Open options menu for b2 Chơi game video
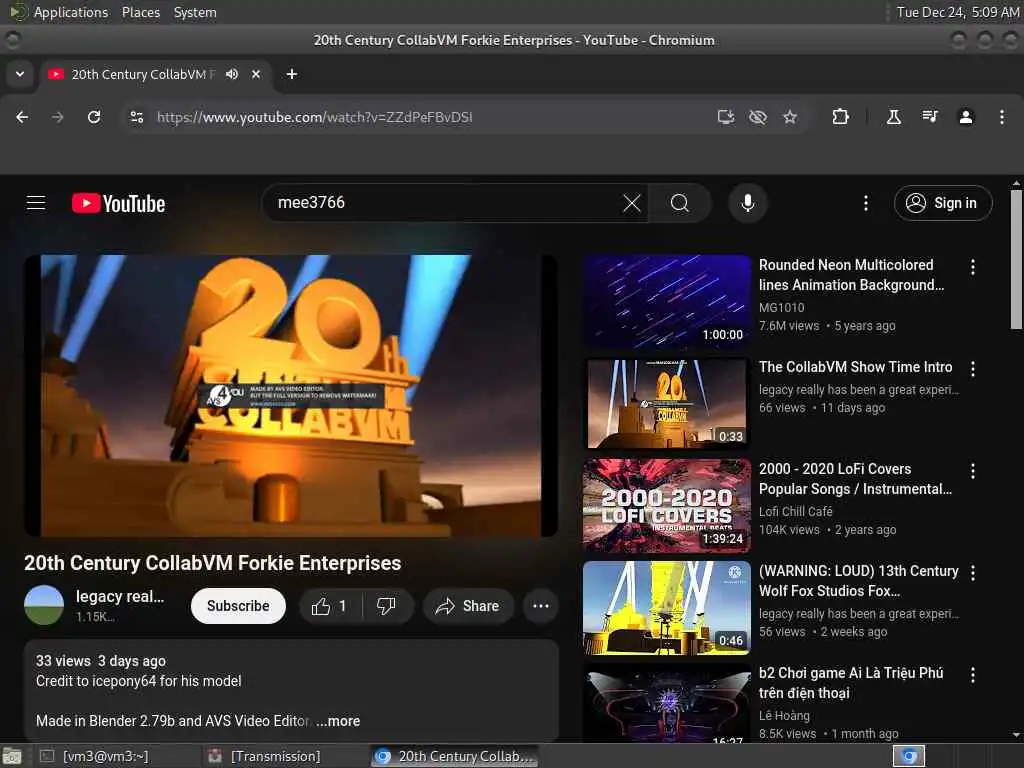The height and width of the screenshot is (768, 1024). click(973, 675)
